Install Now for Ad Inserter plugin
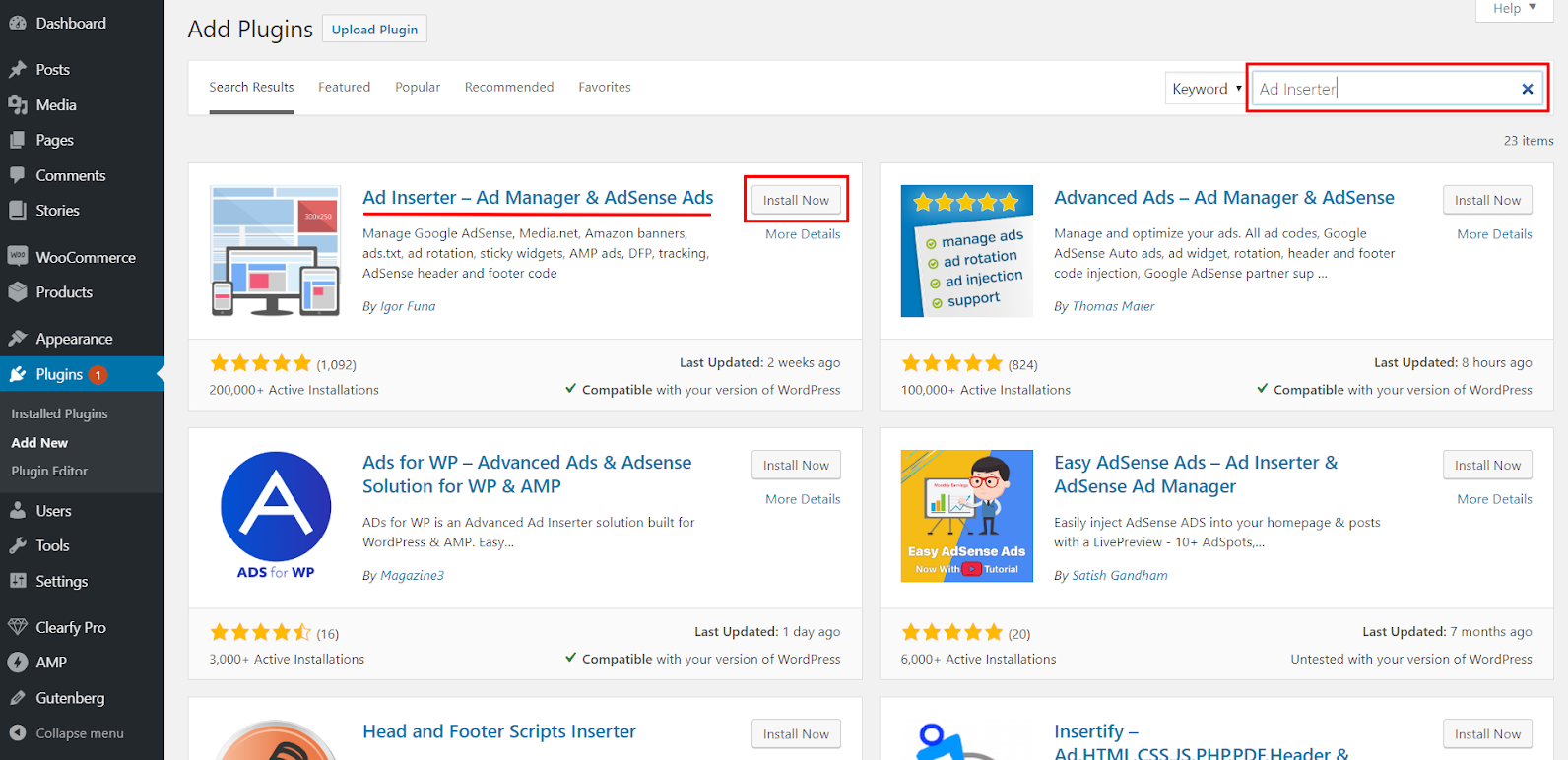 pyautogui.click(x=796, y=200)
